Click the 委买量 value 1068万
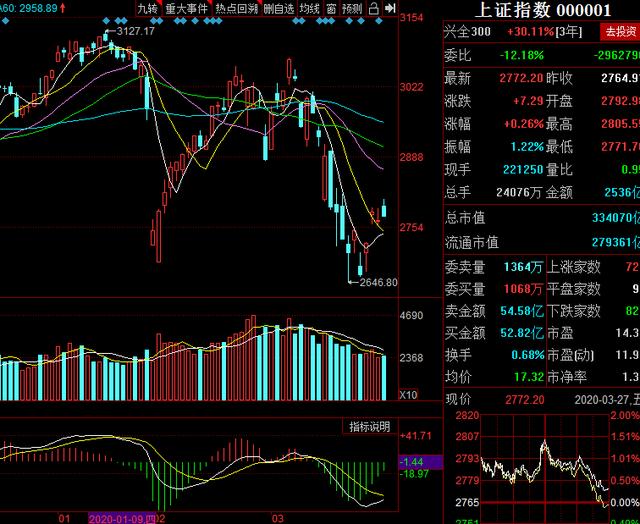Image resolution: width=640 pixels, height=524 pixels. tap(523, 289)
